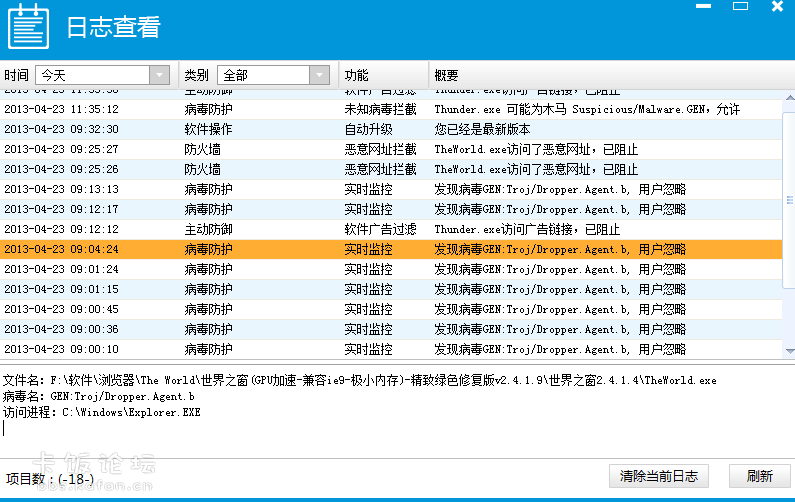Screen dimensions: 795x502
Task: Click the log list scrollbar thumb
Action: click(789, 200)
